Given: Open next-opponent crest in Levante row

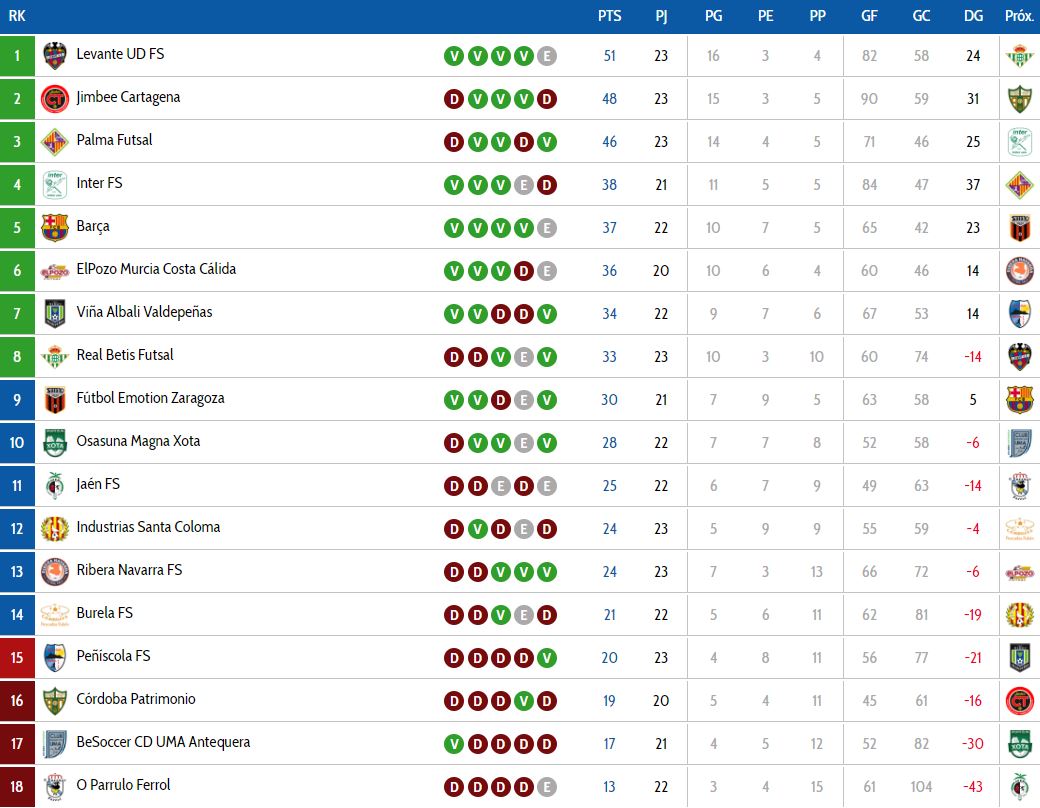Looking at the screenshot, I should tap(1019, 56).
